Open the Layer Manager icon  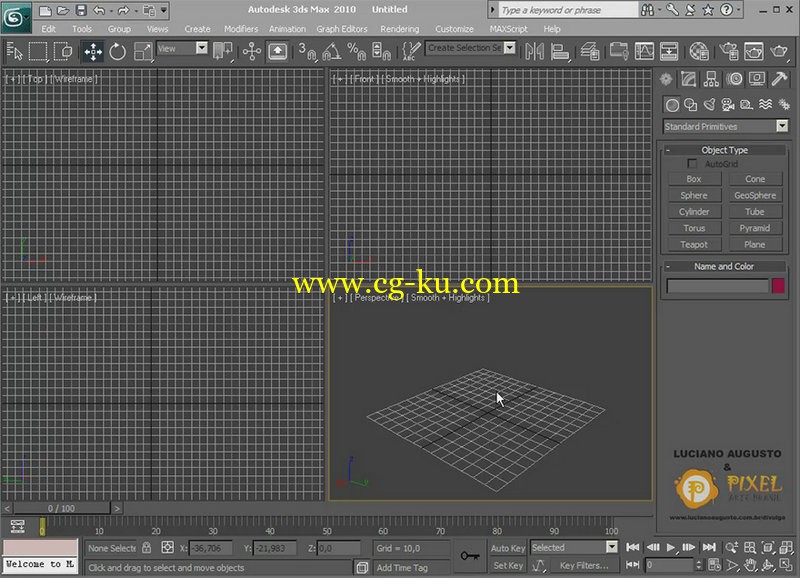[589, 52]
